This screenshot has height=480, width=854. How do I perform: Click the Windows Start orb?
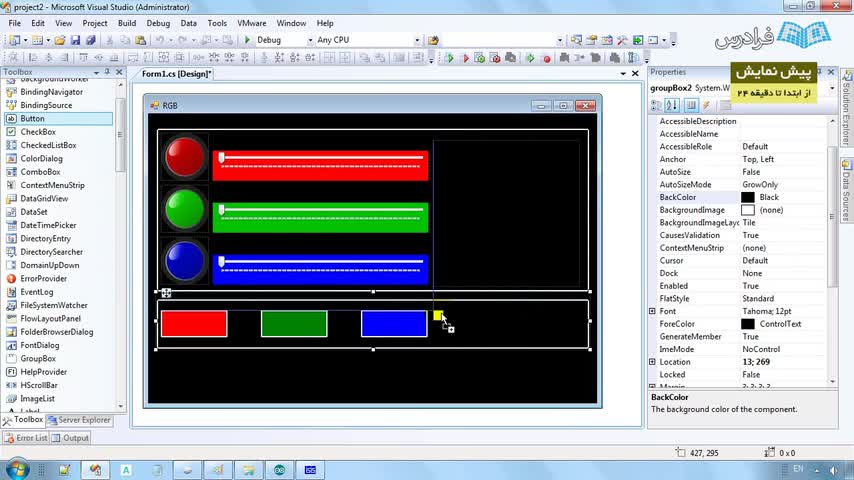point(17,469)
